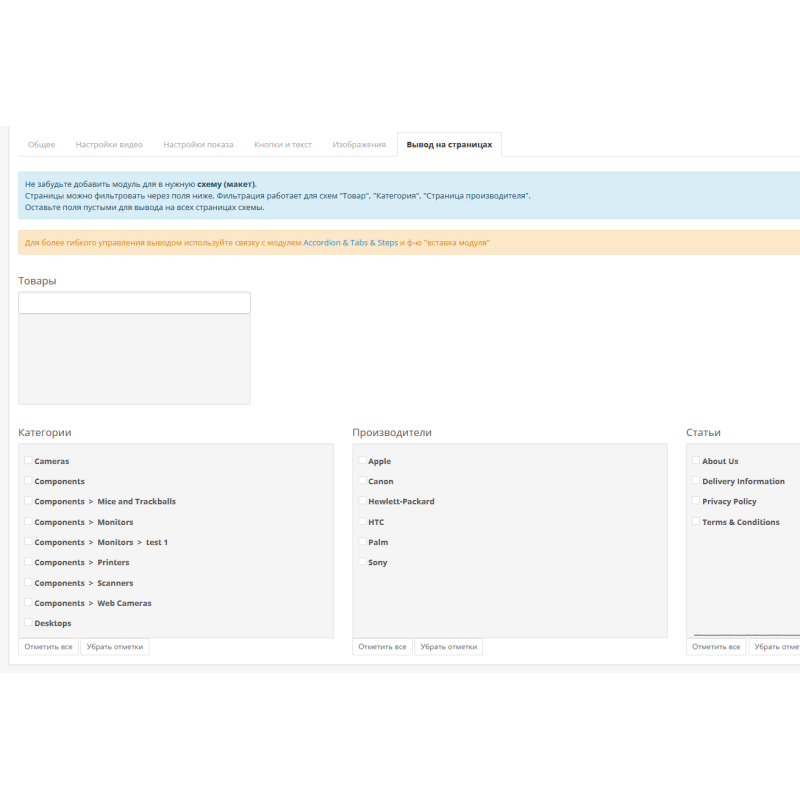Tick the About Us article checkbox
This screenshot has width=800, height=800.
coord(695,461)
